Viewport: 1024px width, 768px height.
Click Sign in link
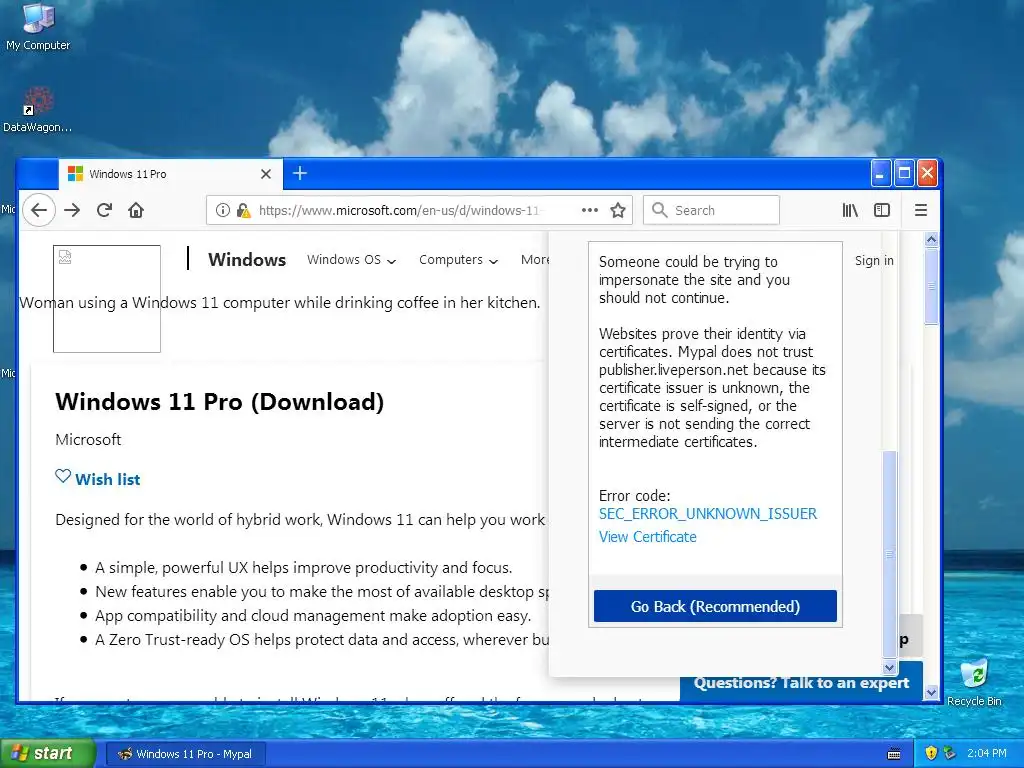[x=874, y=261]
